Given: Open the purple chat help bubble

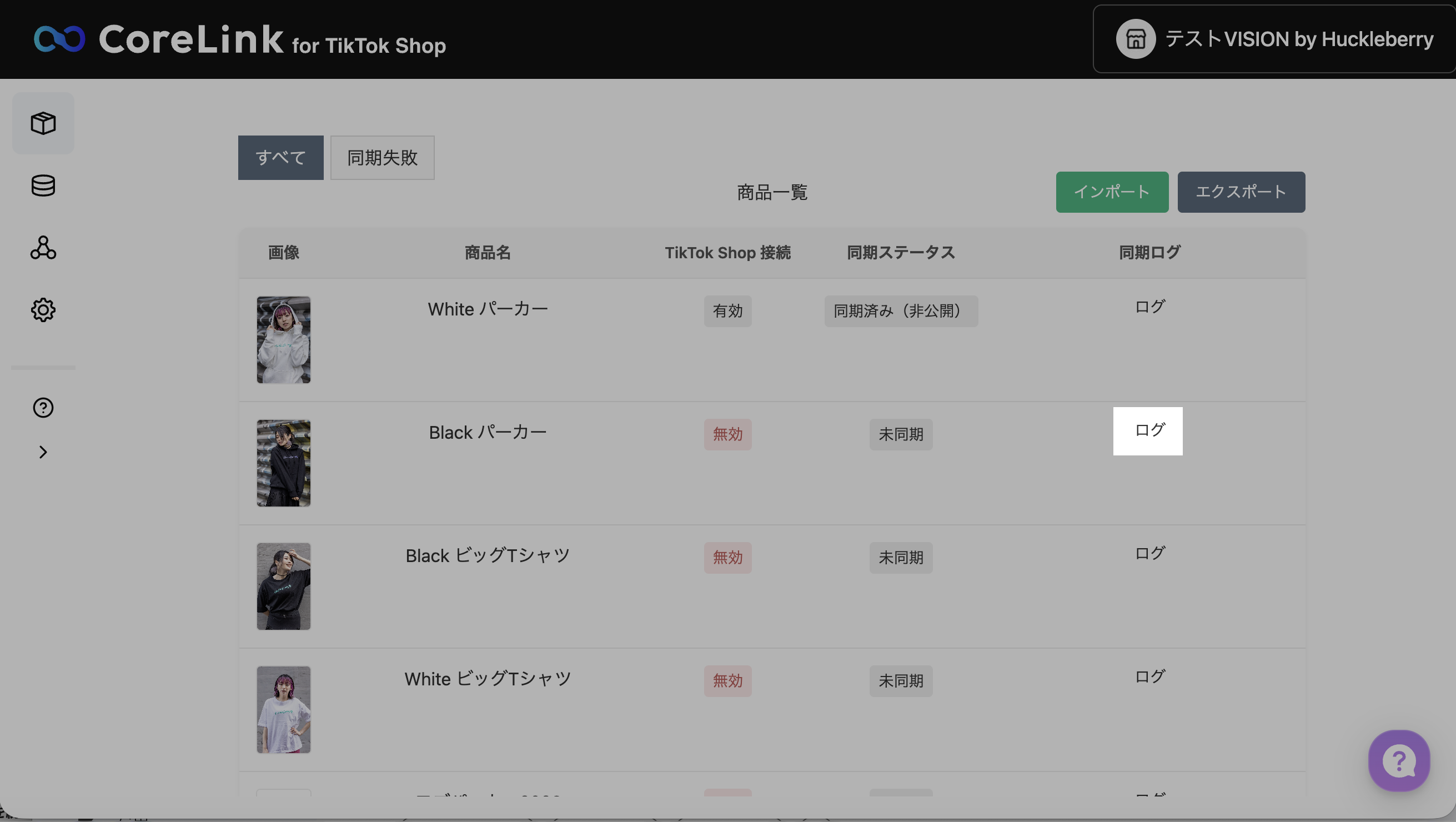Looking at the screenshot, I should click(1398, 760).
